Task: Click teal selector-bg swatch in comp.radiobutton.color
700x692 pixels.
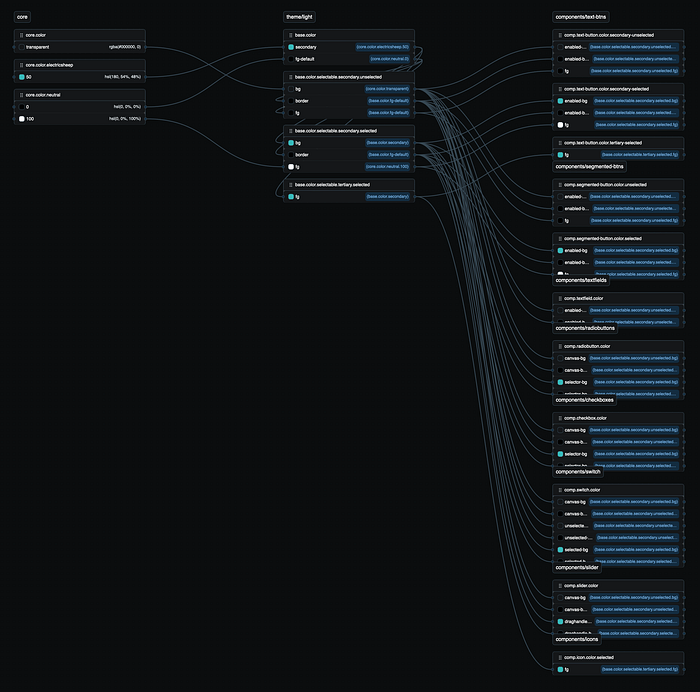Action: 560,382
